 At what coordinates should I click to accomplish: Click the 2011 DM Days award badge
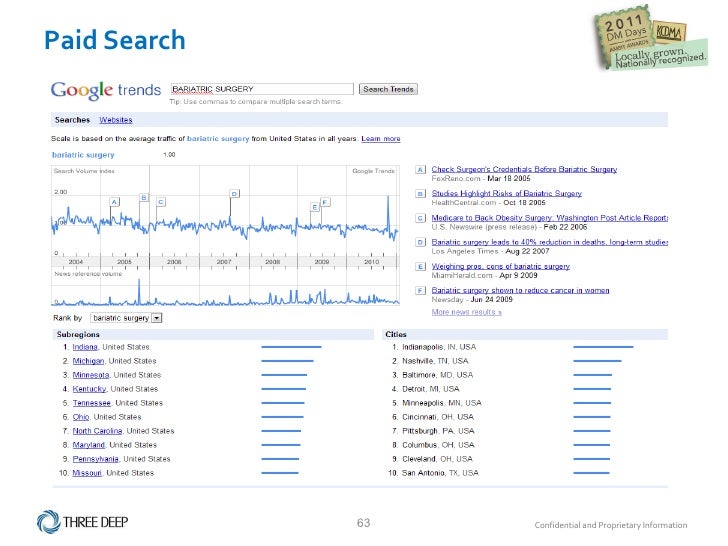click(x=651, y=38)
